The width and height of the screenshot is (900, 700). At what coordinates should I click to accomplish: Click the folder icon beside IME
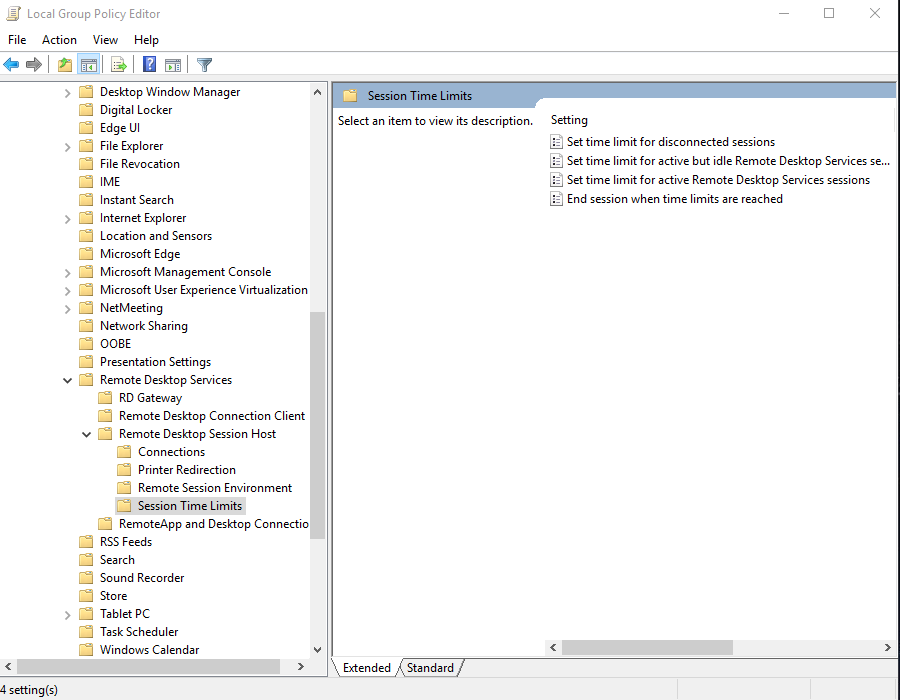[86, 182]
